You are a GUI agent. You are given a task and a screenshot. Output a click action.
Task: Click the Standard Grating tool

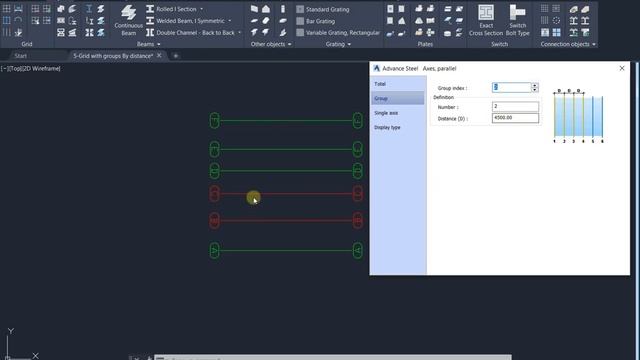tap(323, 9)
